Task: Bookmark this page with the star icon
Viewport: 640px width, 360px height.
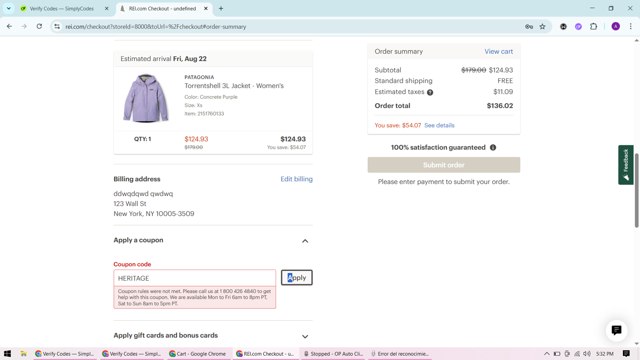Action: tap(542, 27)
